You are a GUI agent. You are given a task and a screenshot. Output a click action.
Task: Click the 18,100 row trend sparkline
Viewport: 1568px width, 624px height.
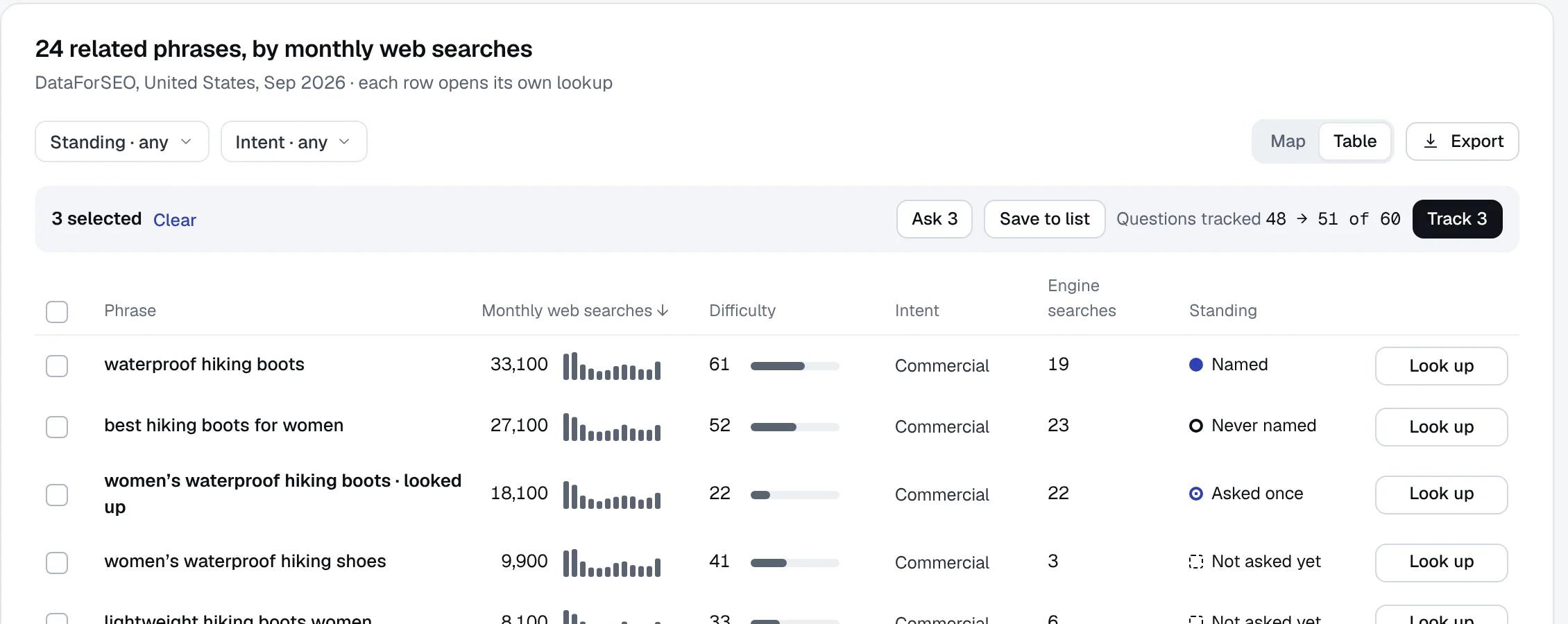pos(611,495)
